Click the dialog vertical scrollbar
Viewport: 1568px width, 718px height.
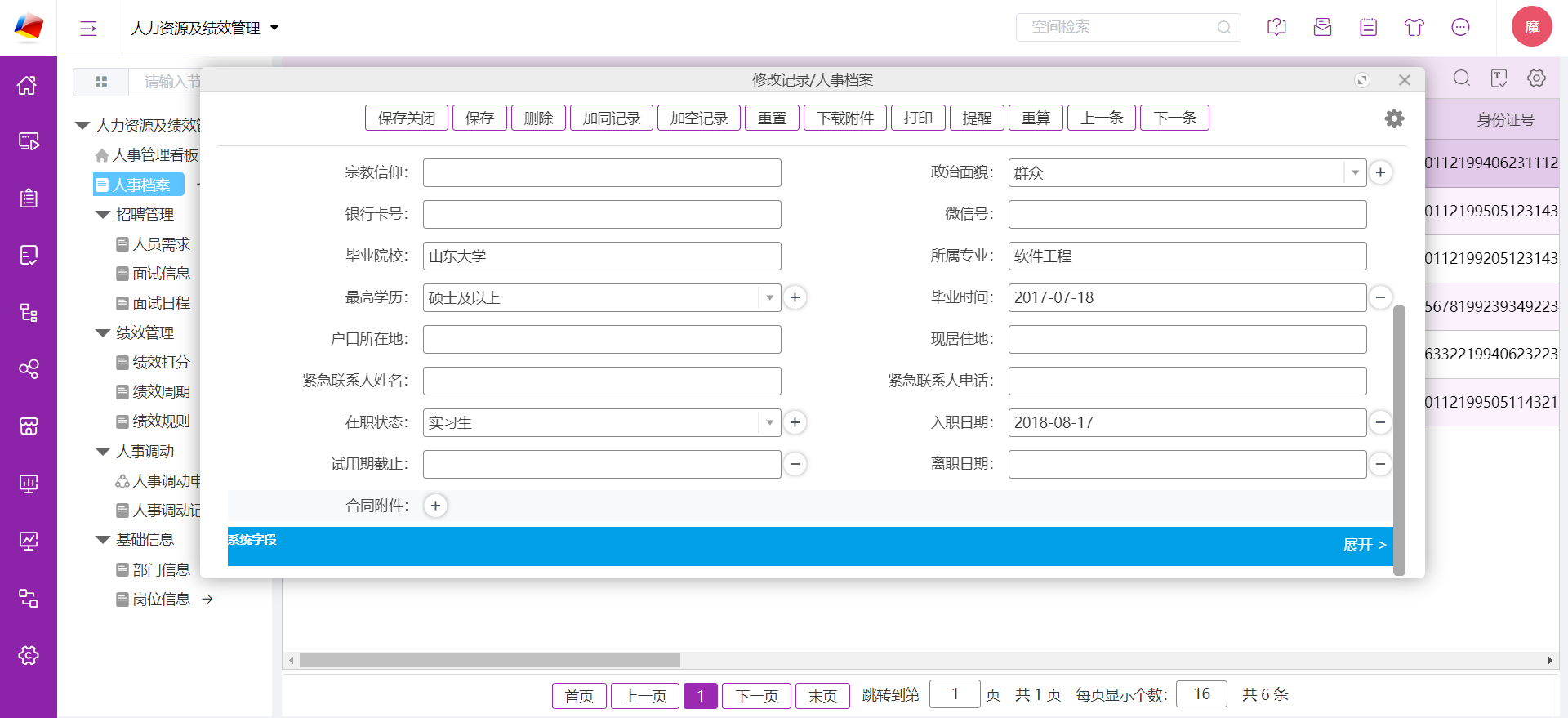pyautogui.click(x=1399, y=440)
